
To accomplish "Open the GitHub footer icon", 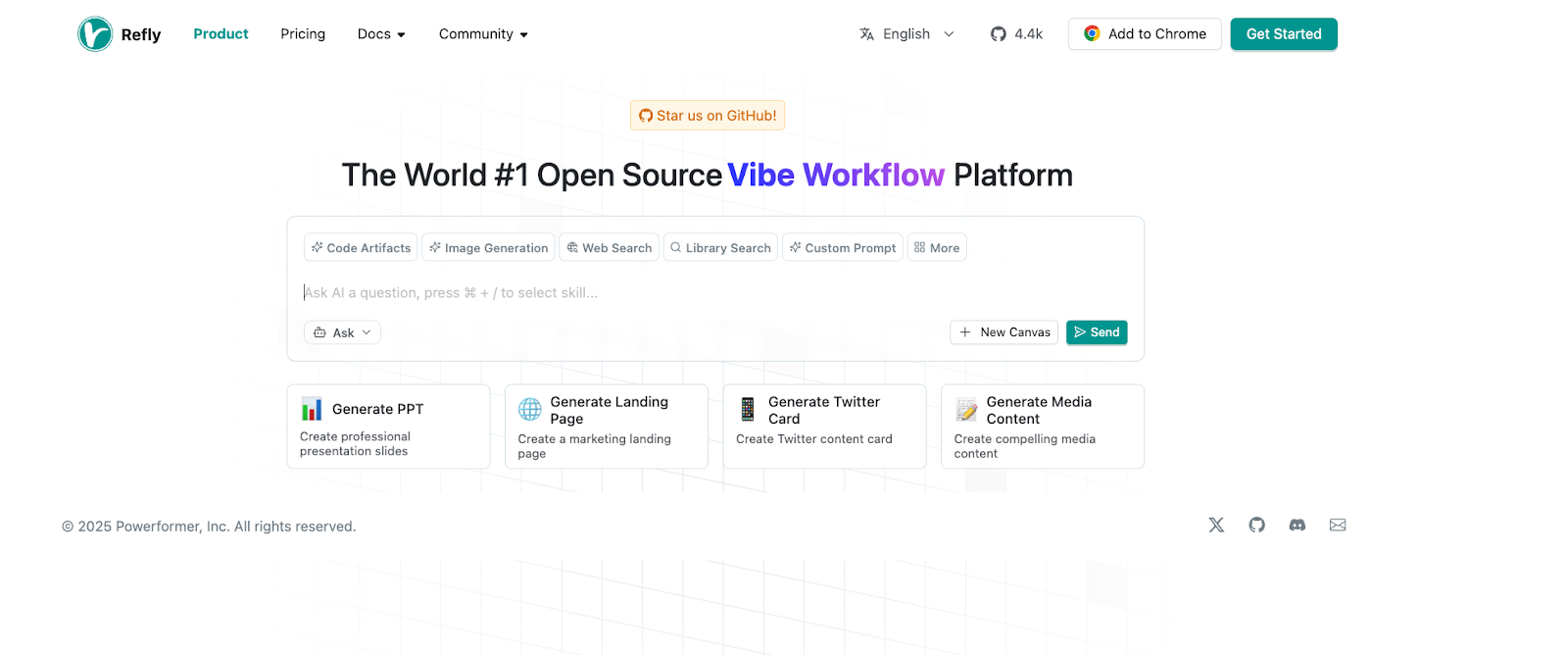I will [1257, 525].
